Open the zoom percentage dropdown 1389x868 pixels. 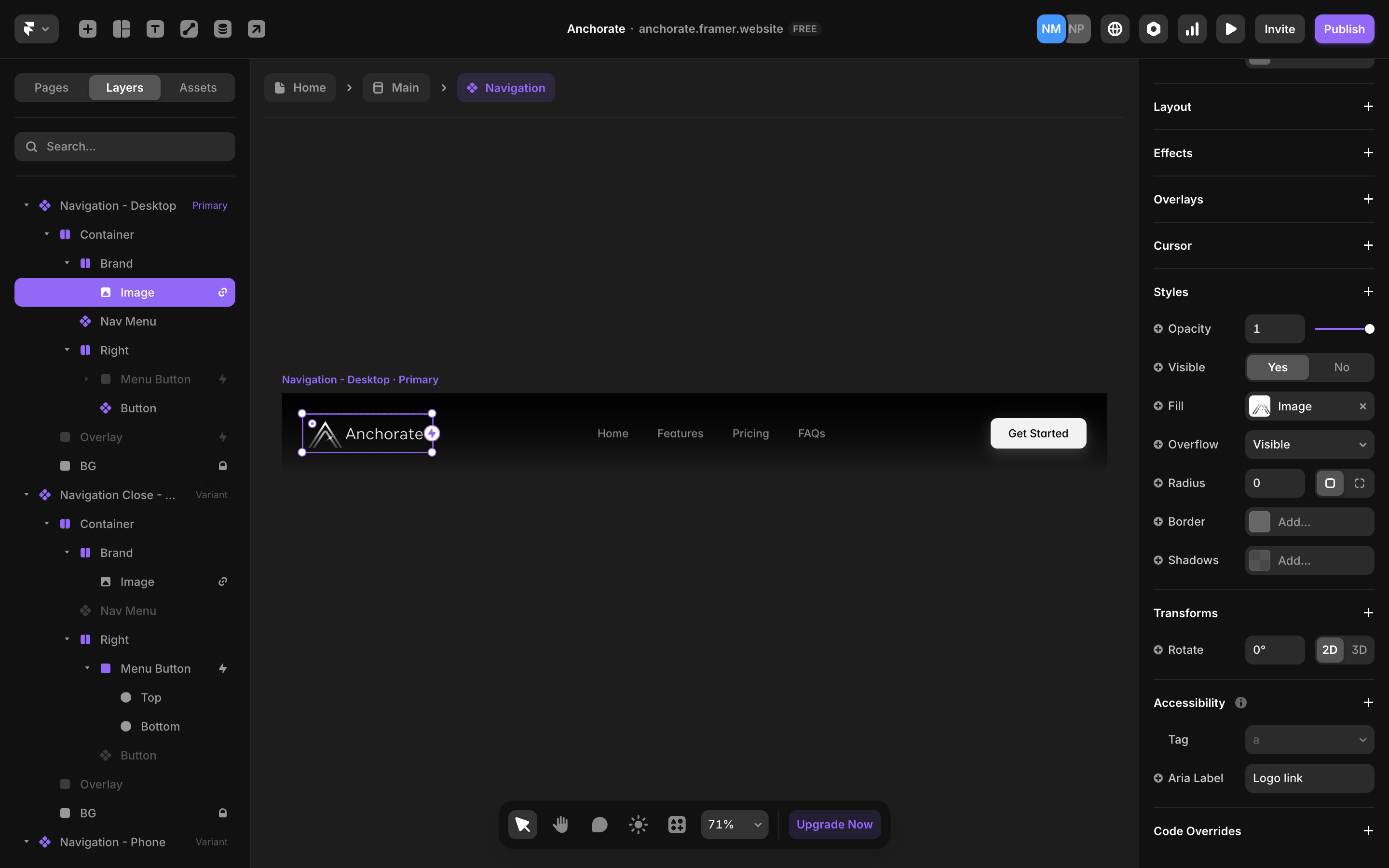click(734, 825)
